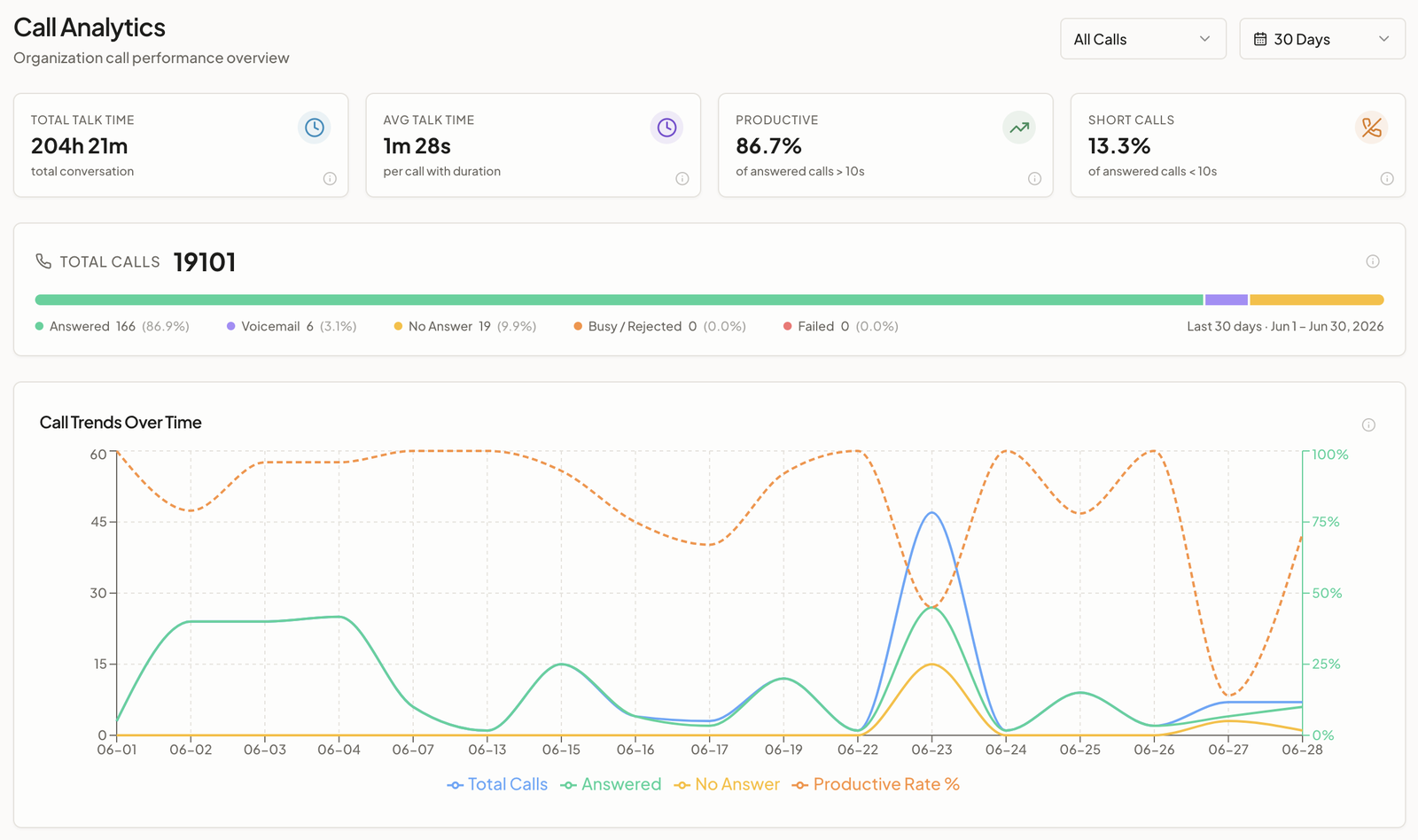Click the 19101 total calls value
The width and height of the screenshot is (1418, 840).
click(x=205, y=262)
